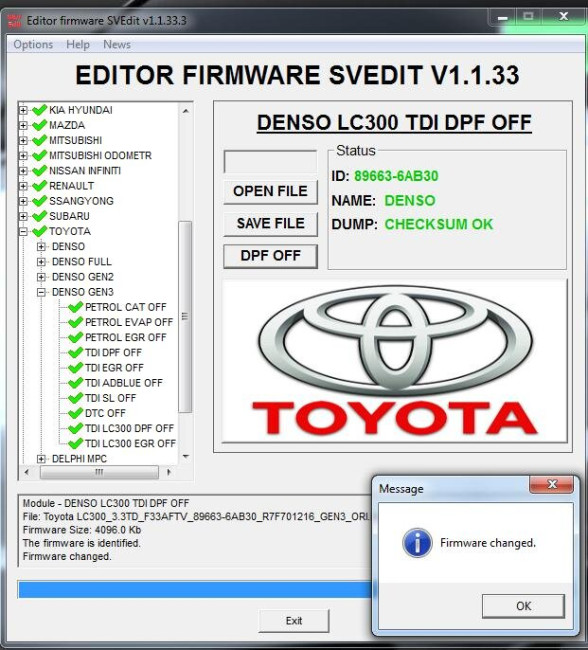Viewport: 588px width, 650px height.
Task: Open the News menu
Action: coord(117,44)
